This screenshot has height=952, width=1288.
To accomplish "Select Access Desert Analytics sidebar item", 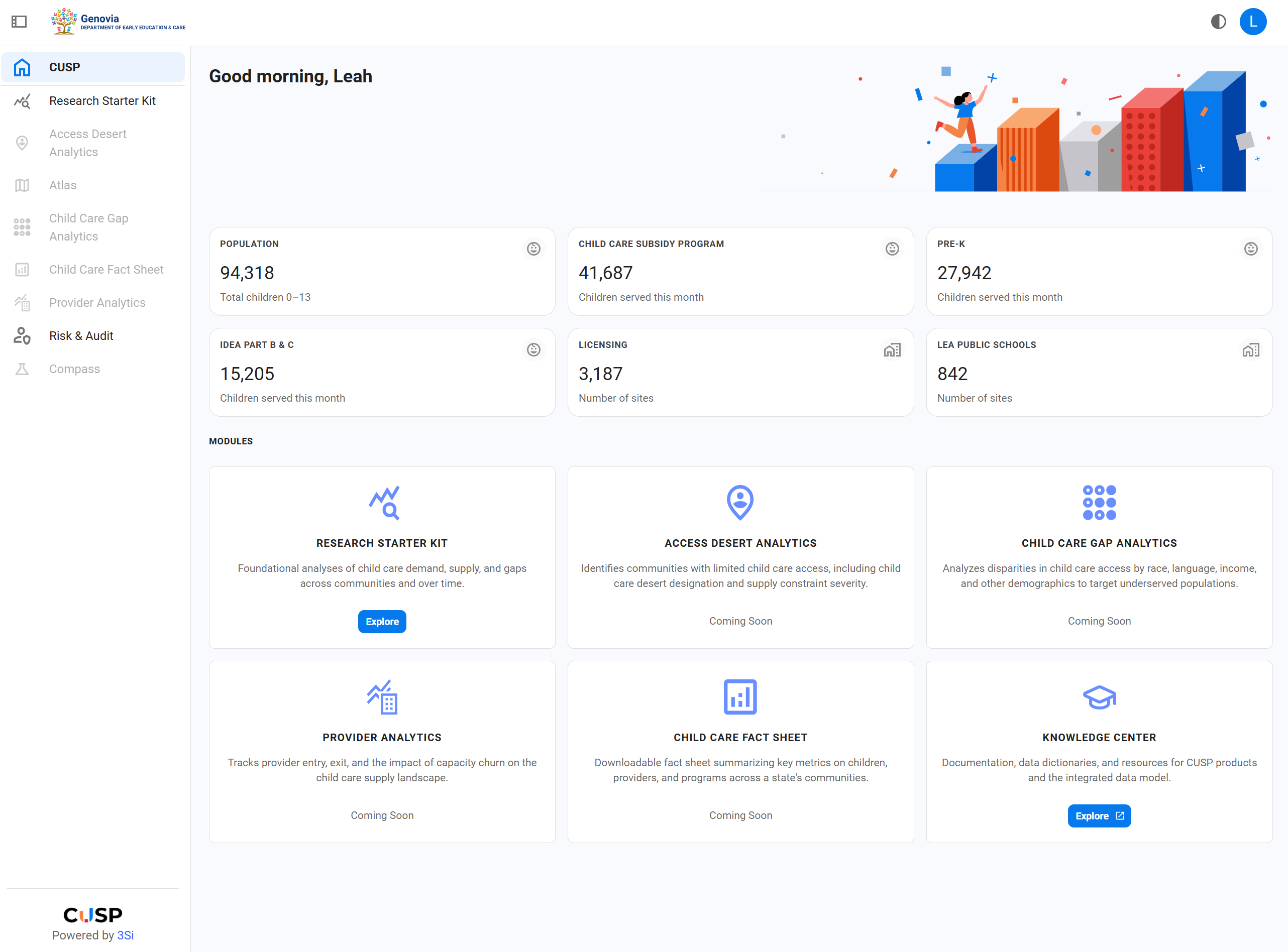I will (93, 143).
